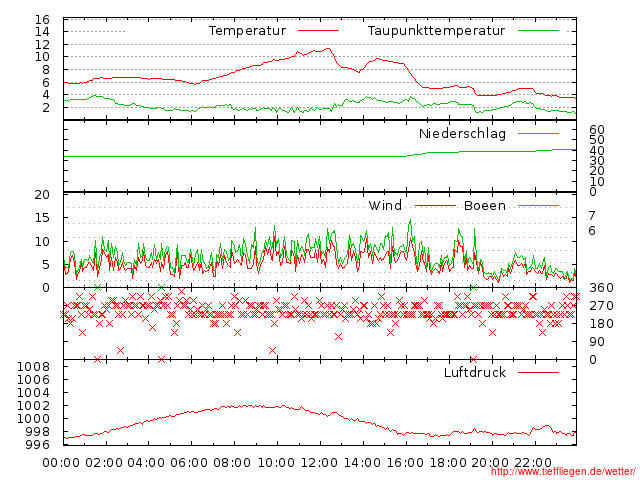
Task: Select the 04:00 time axis label
Action: tap(147, 462)
